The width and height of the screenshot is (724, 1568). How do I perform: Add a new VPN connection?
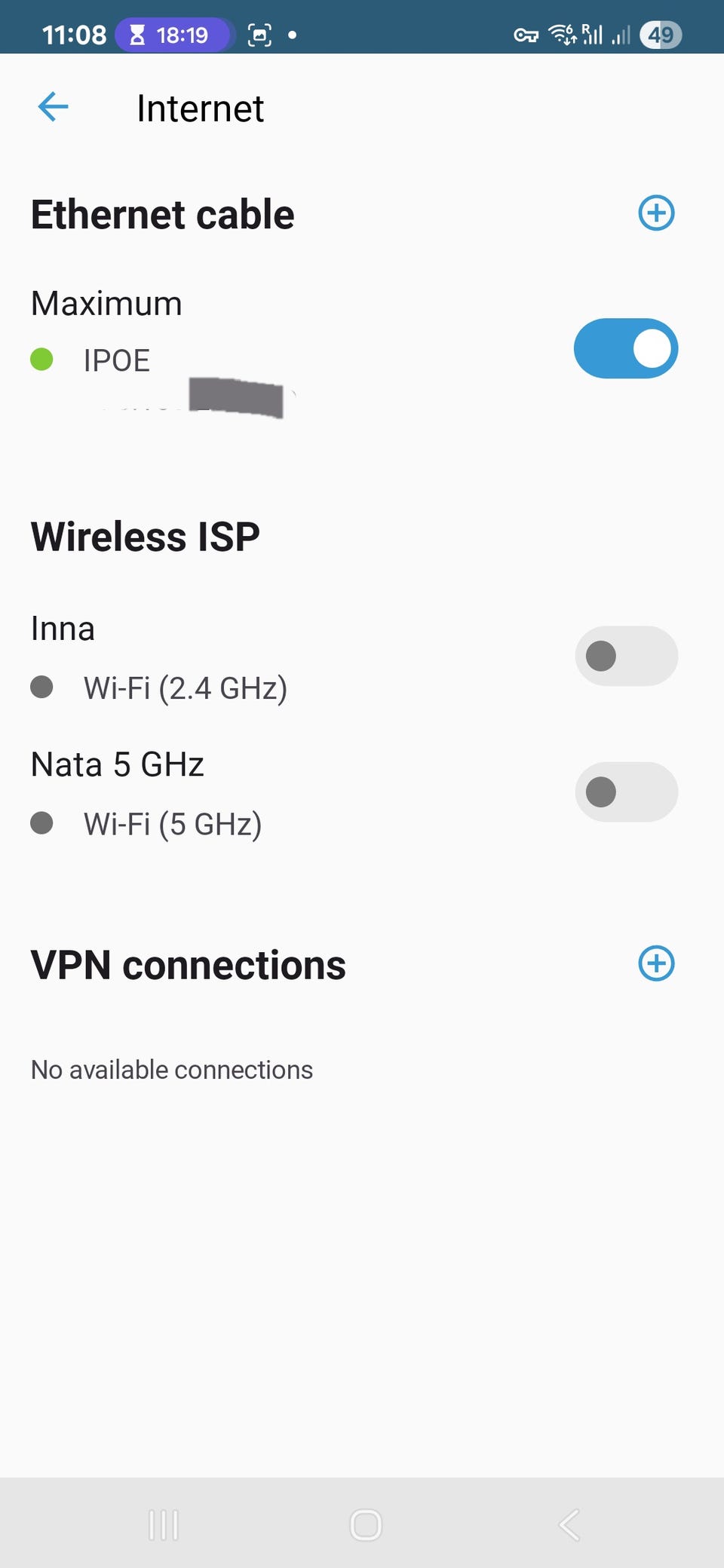point(656,963)
